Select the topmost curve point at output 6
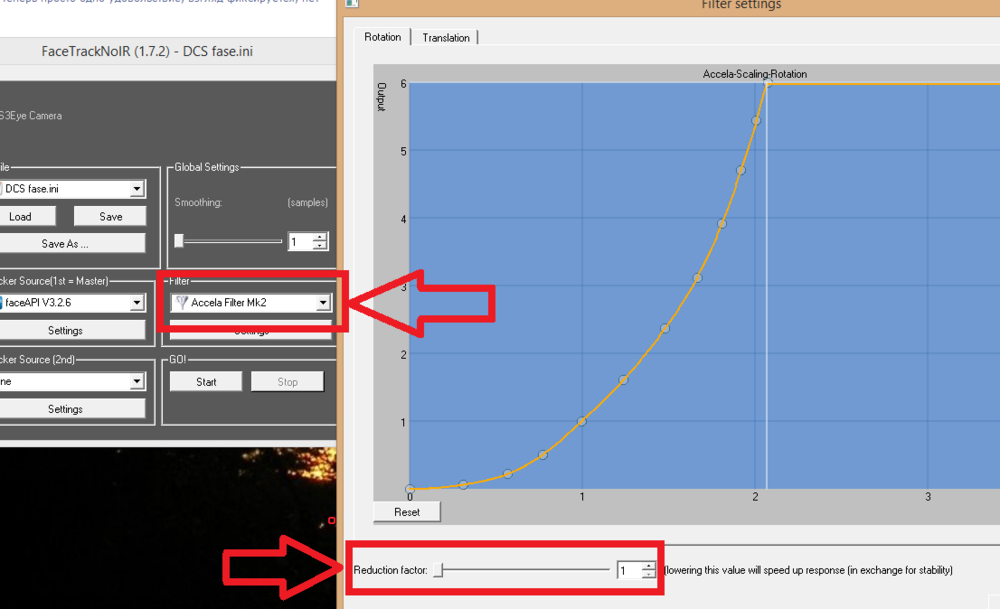 click(x=768, y=84)
